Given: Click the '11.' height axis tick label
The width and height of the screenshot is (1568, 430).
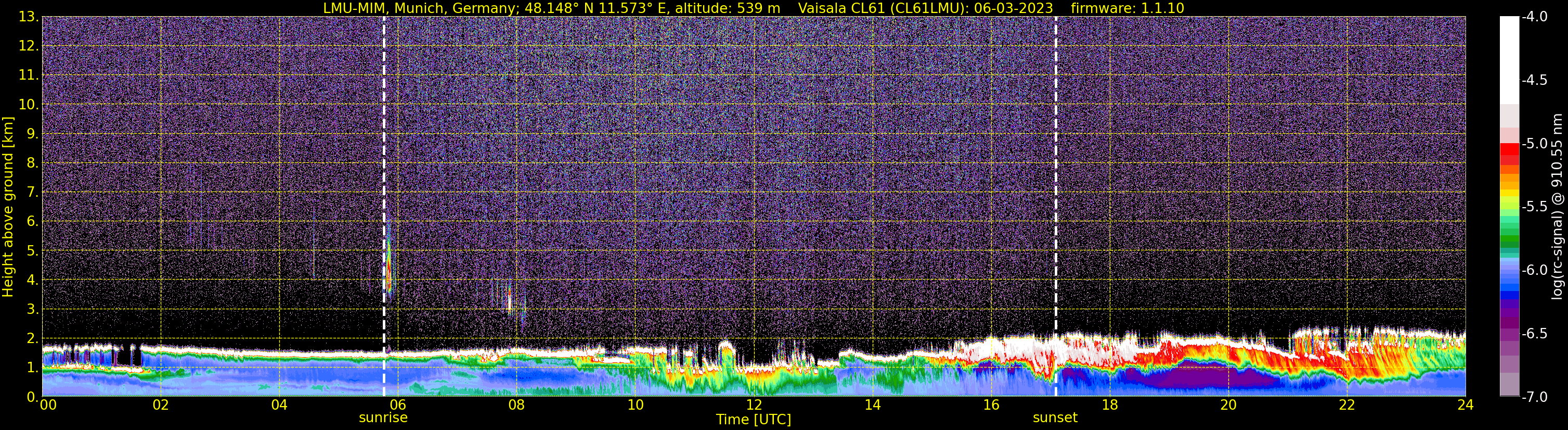Looking at the screenshot, I should pyautogui.click(x=29, y=75).
